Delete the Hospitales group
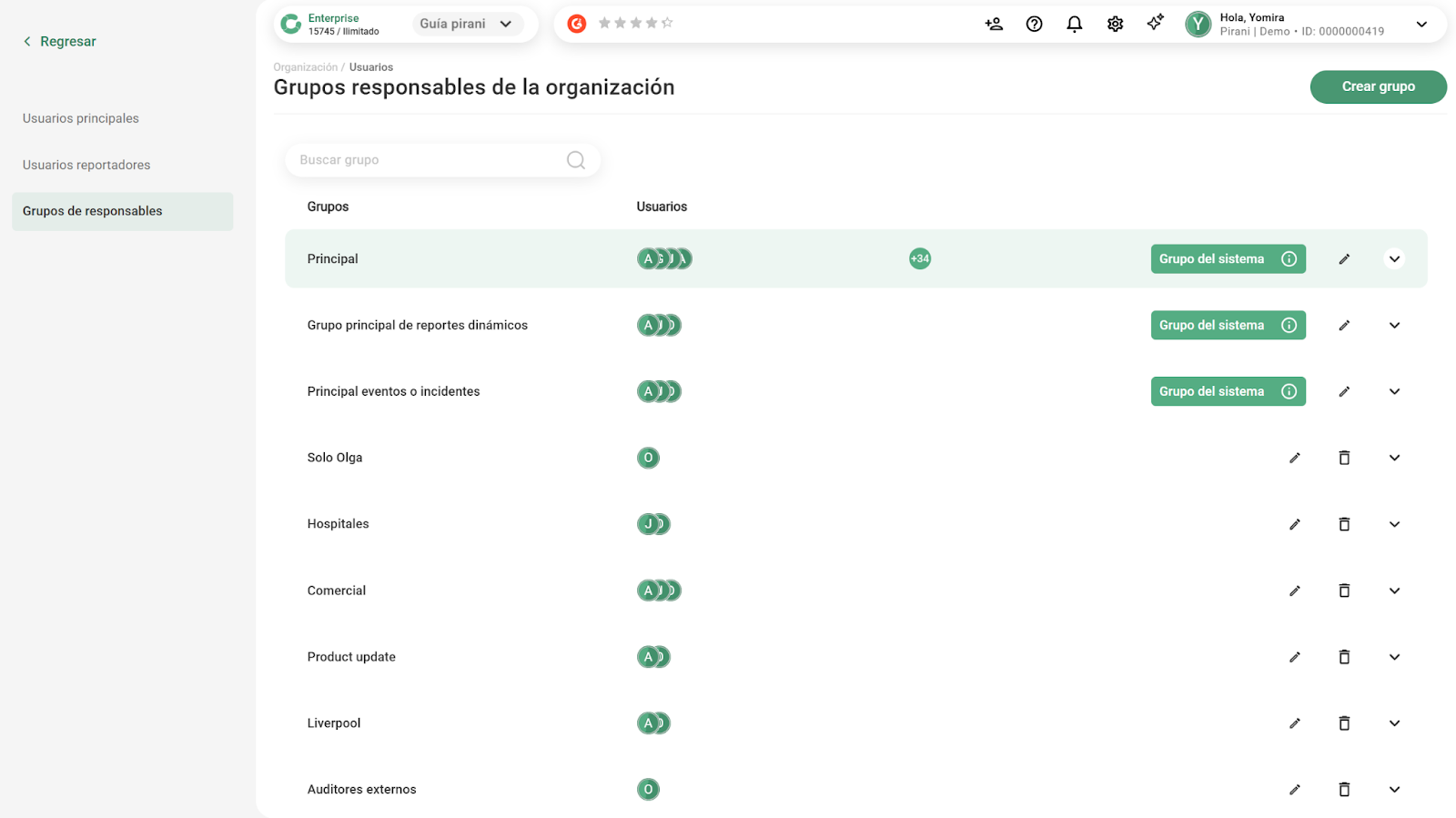This screenshot has height=818, width=1456. (1344, 524)
